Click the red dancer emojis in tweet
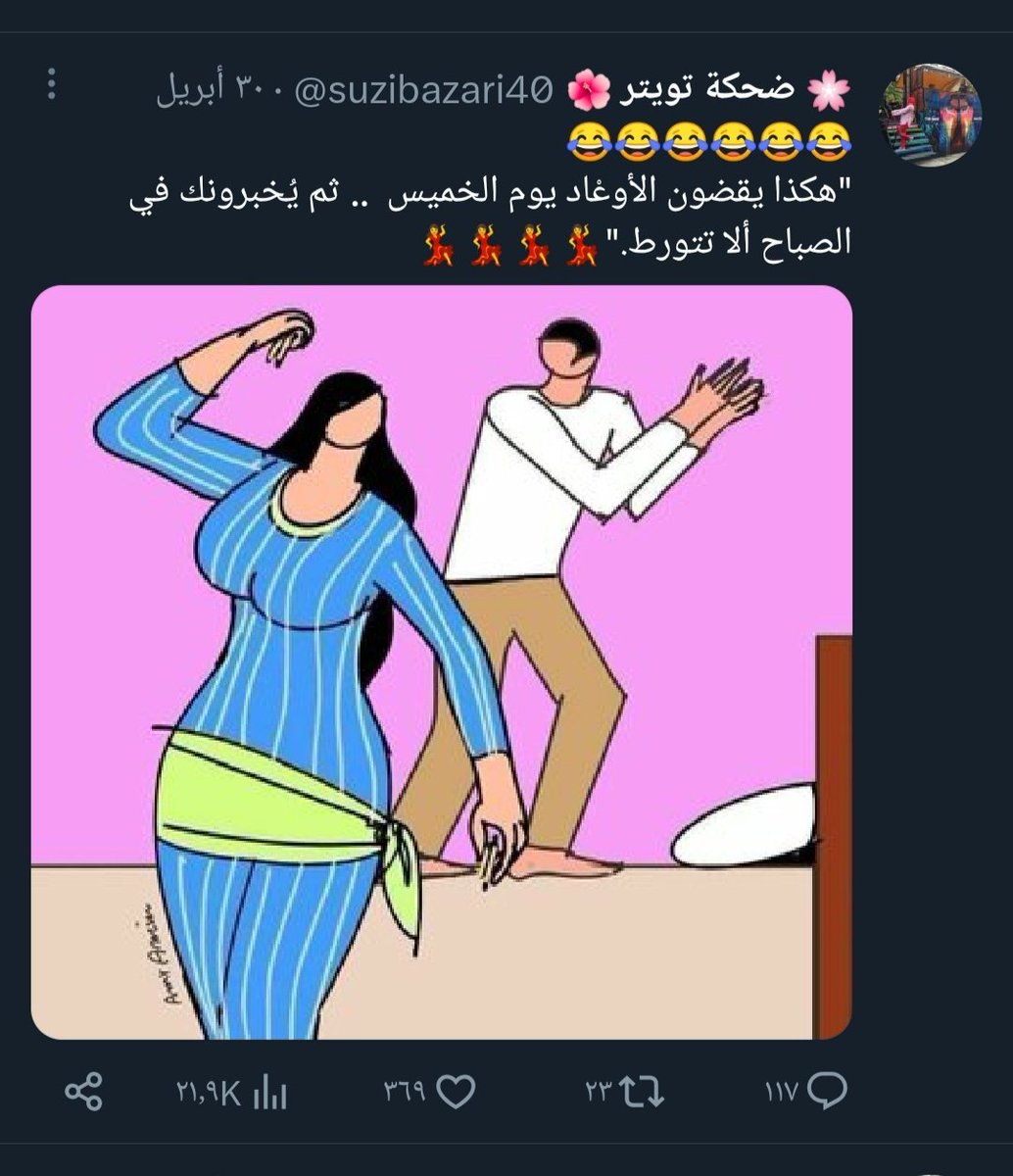Viewport: 1013px width, 1176px height. pyautogui.click(x=508, y=245)
